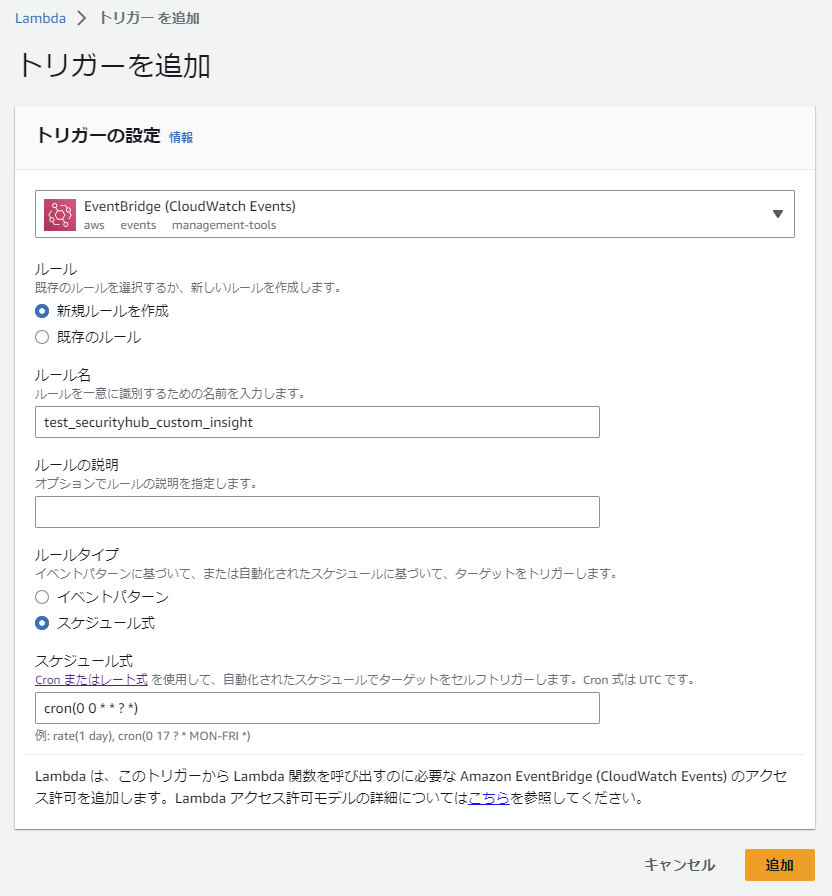Open the Cron またはレート式 link
The image size is (832, 896).
tap(91, 679)
